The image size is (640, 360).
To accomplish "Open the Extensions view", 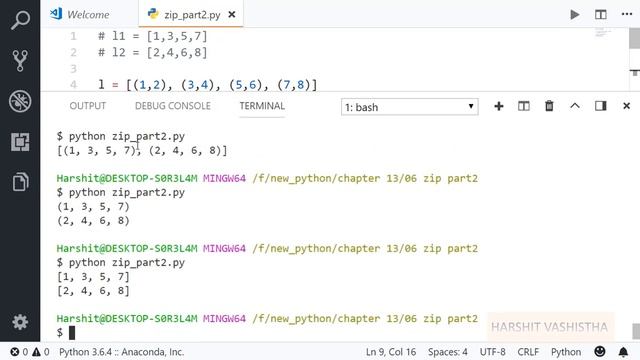I will [20, 142].
